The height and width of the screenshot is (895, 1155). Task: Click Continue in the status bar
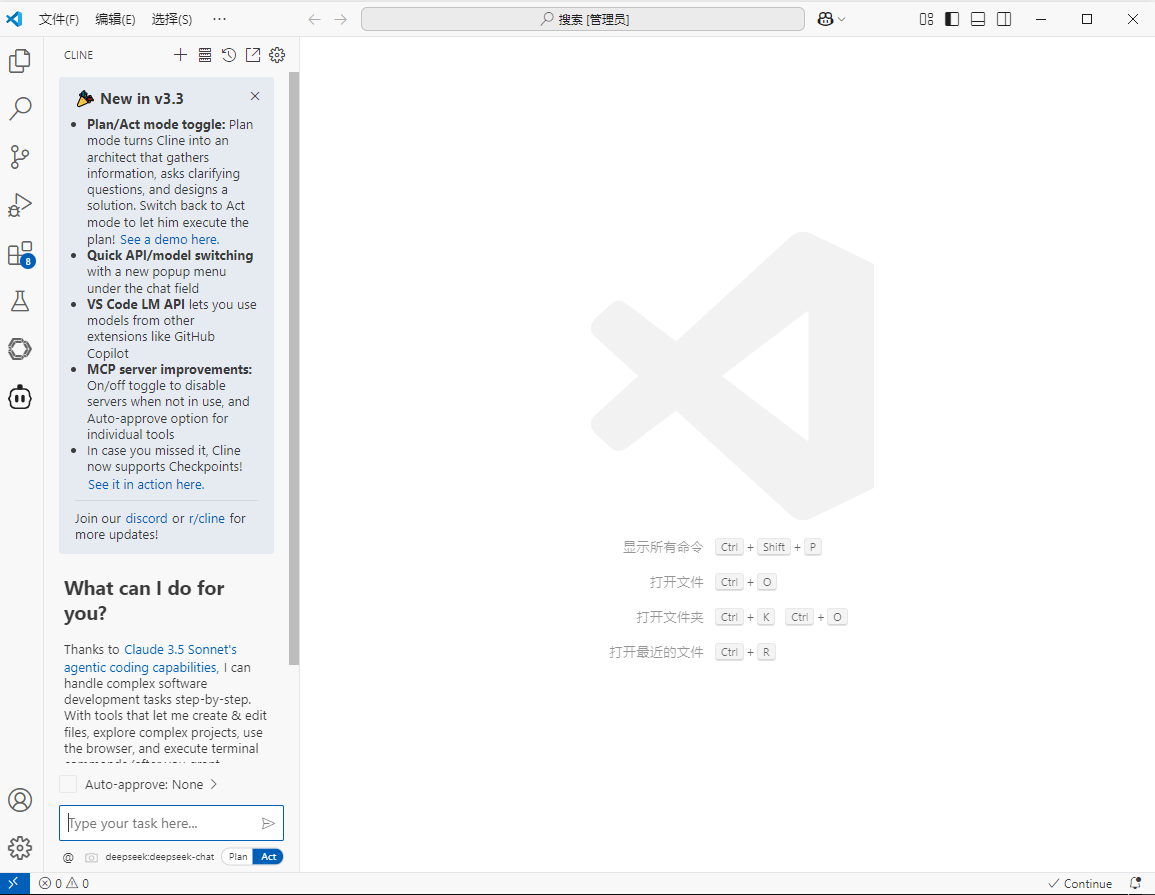[1081, 883]
